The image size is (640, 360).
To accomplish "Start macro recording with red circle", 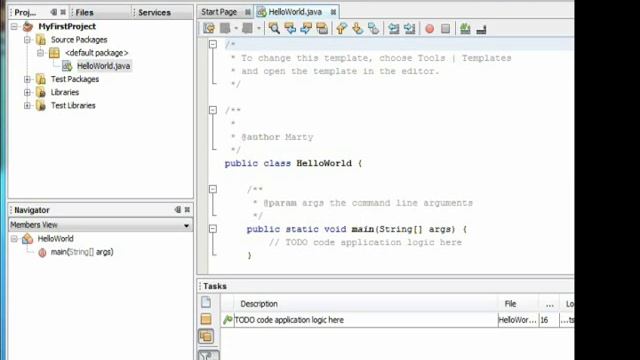I will (429, 29).
